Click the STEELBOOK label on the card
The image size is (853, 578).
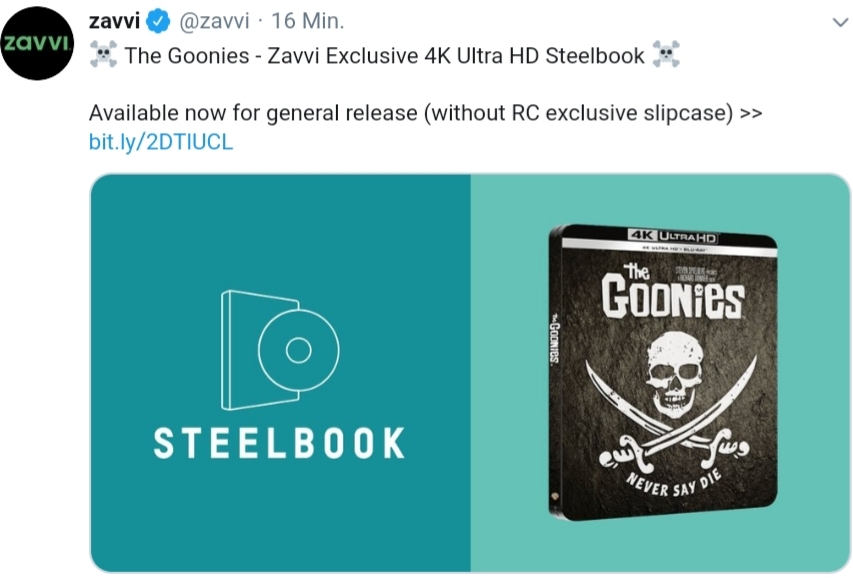pyautogui.click(x=280, y=443)
